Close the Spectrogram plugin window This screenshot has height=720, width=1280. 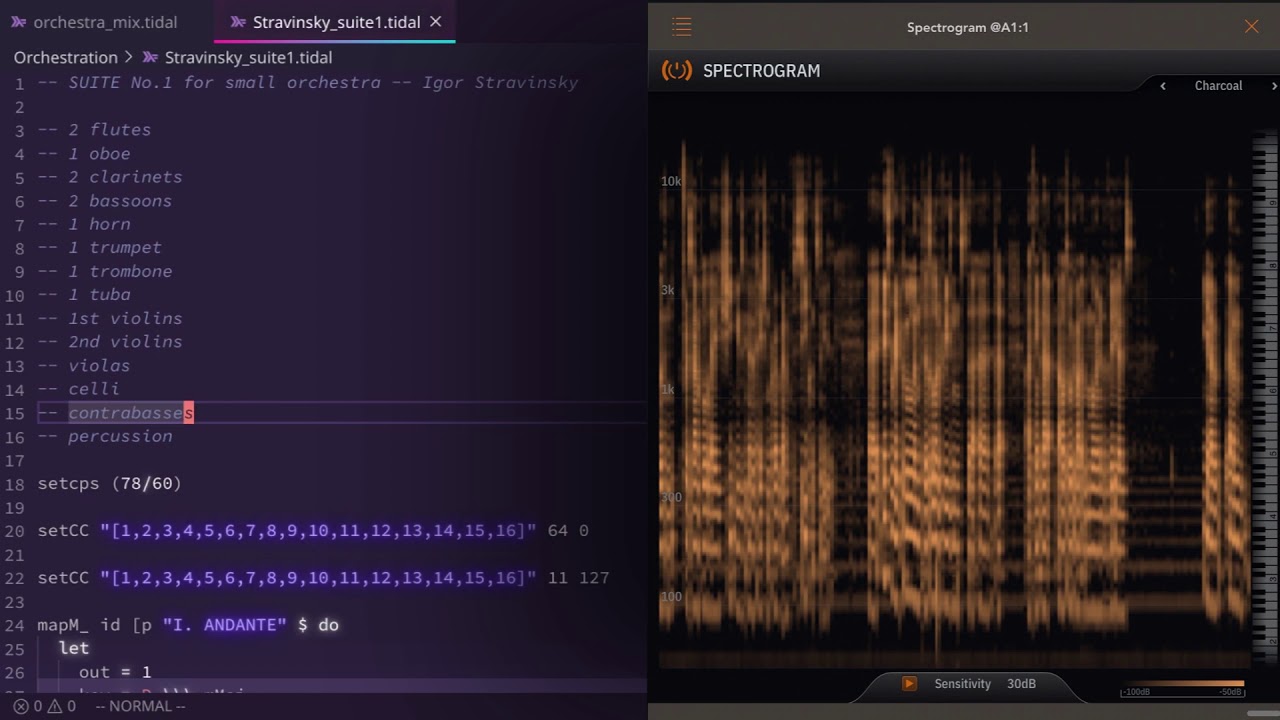[1251, 27]
